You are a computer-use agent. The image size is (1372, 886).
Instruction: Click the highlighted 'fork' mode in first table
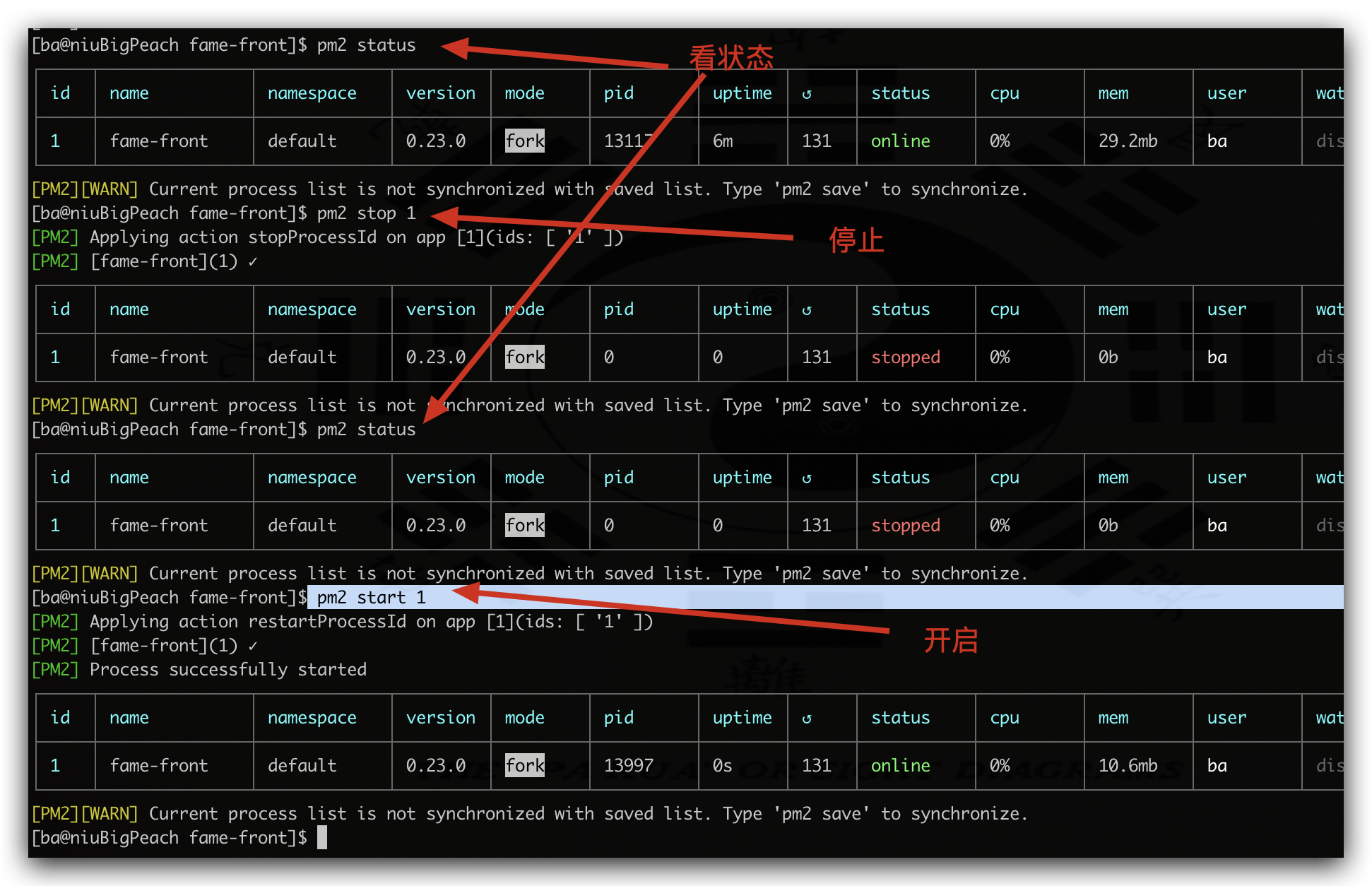point(525,141)
